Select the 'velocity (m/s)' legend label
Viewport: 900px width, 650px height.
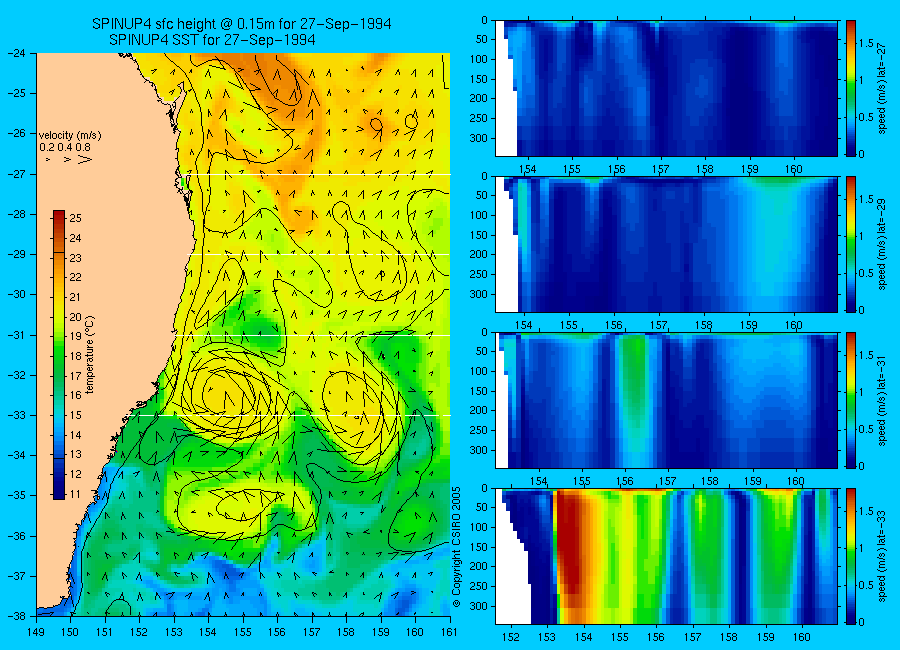(70, 136)
